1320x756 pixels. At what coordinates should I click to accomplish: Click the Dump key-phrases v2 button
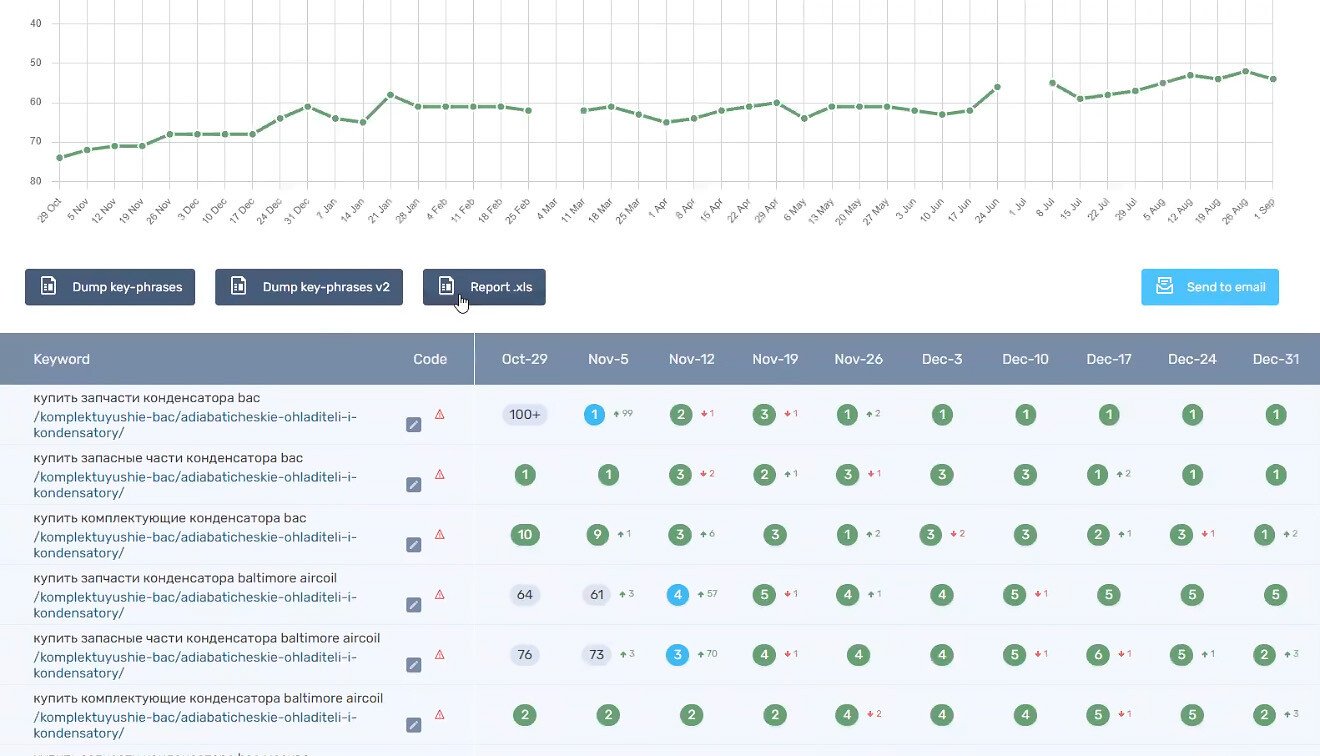309,287
